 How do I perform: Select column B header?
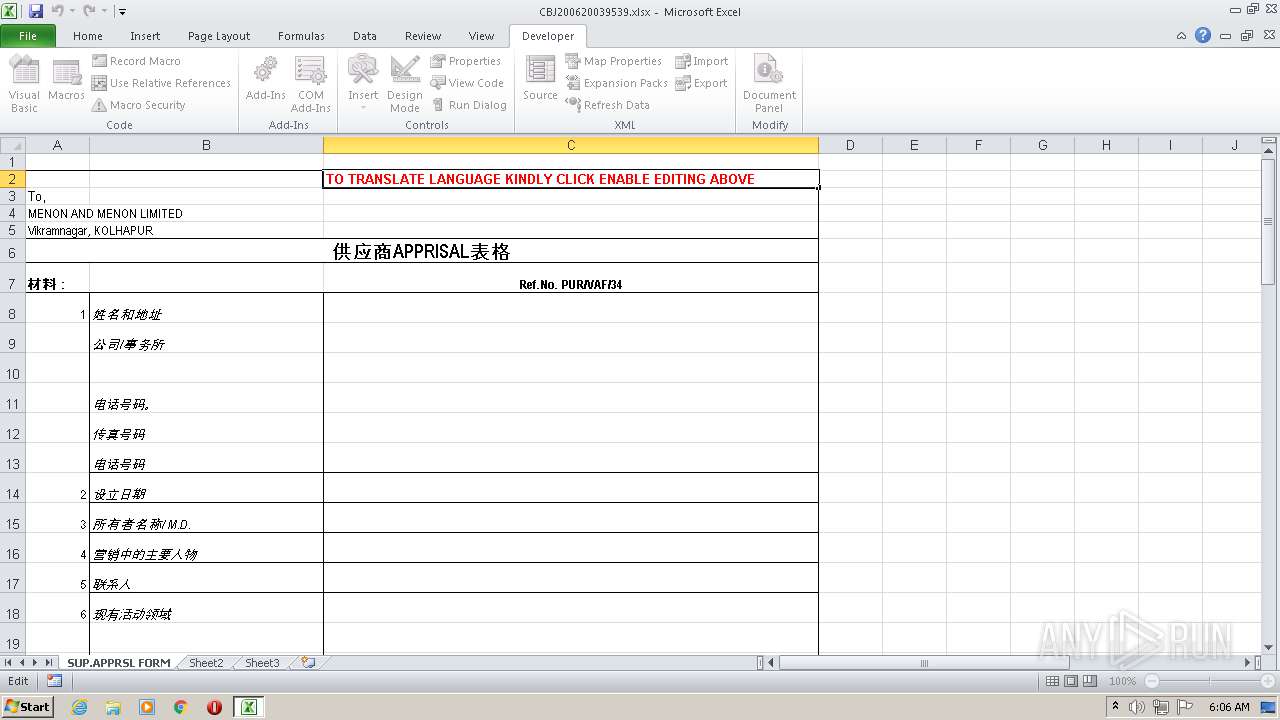click(206, 145)
